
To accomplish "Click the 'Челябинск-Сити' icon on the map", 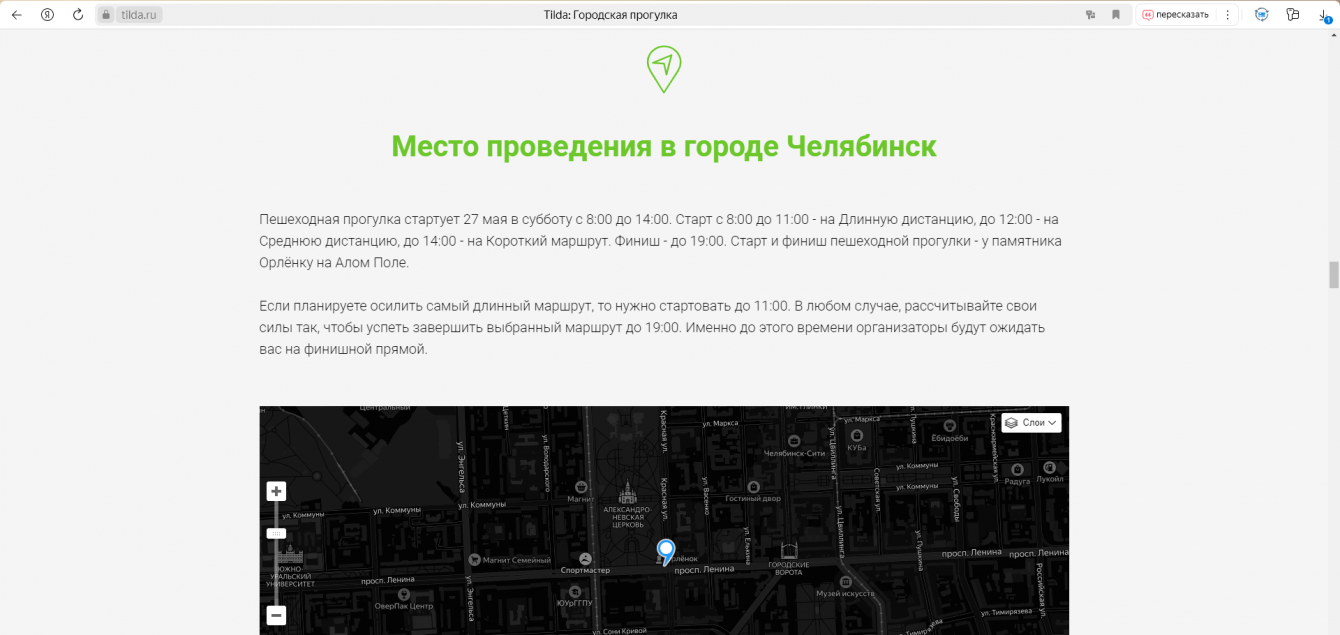I will 795,439.
